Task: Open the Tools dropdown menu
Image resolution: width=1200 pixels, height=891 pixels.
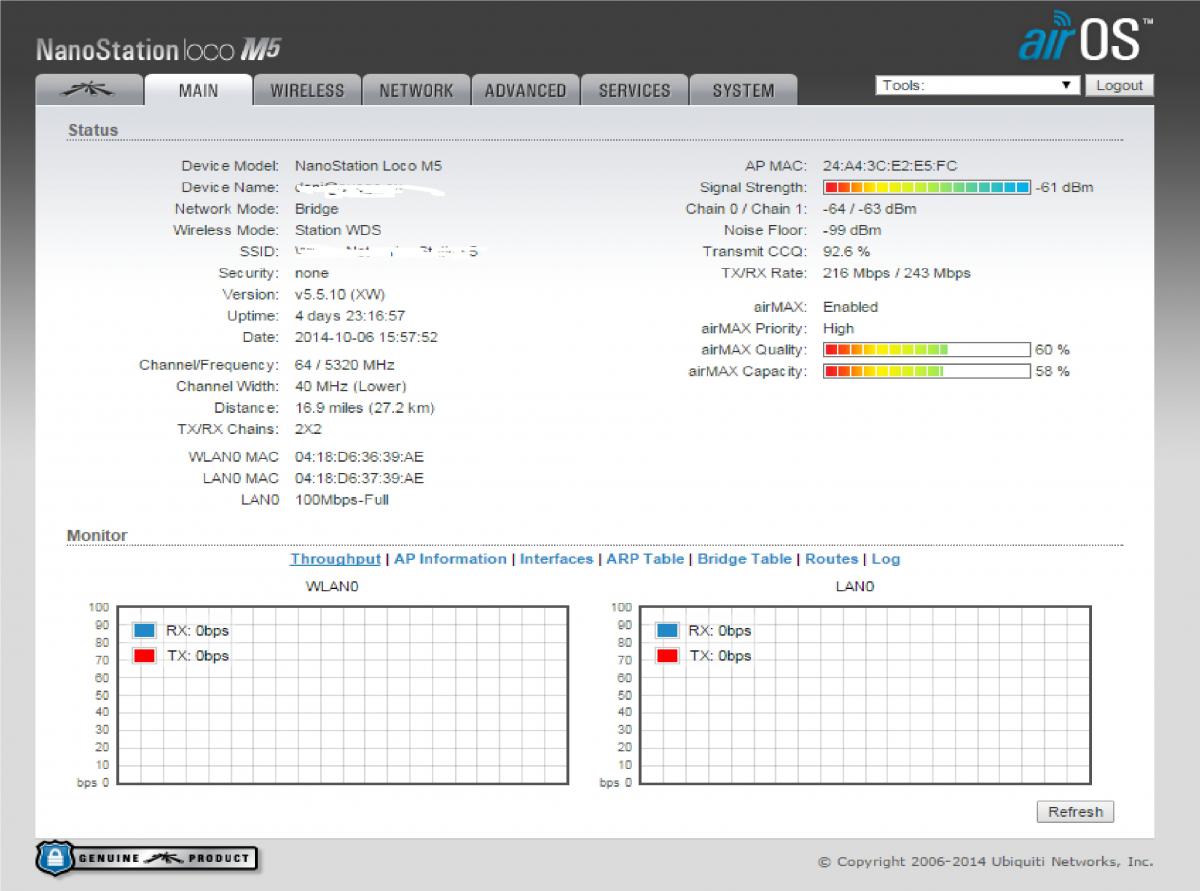Action: point(977,86)
